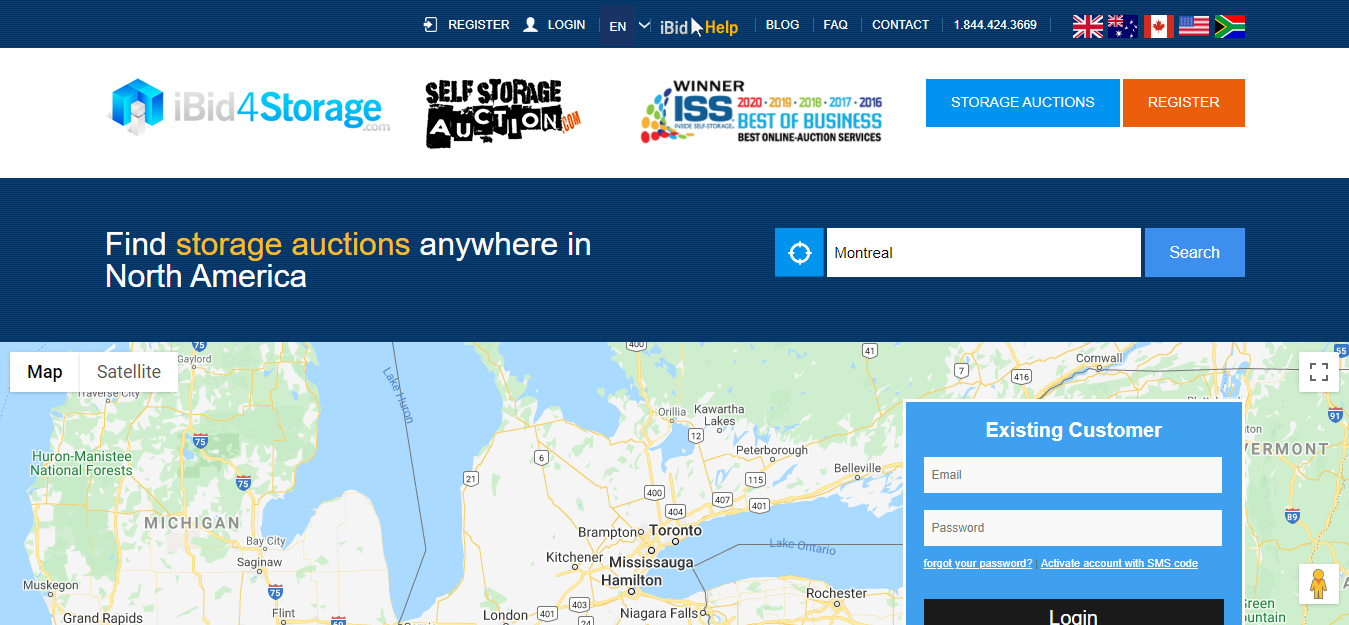Follow the forgot your password link
The image size is (1349, 625).
(977, 564)
